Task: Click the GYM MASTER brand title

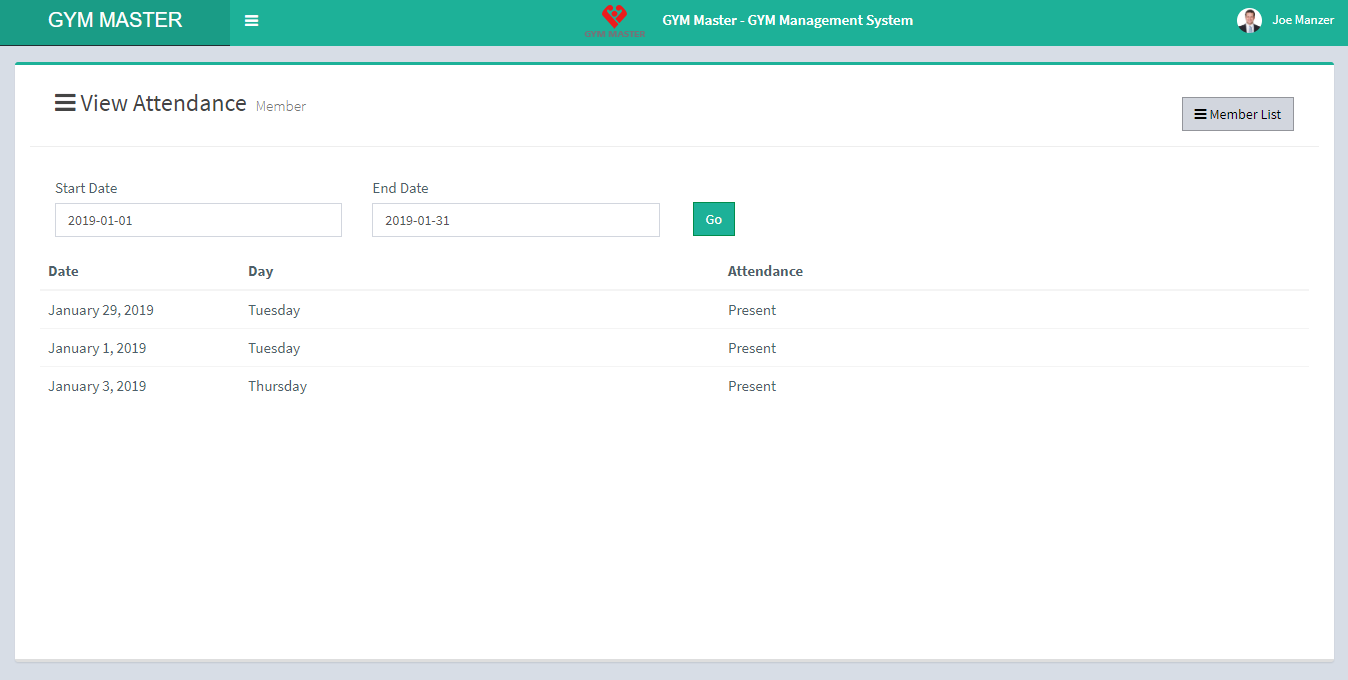Action: (x=115, y=21)
